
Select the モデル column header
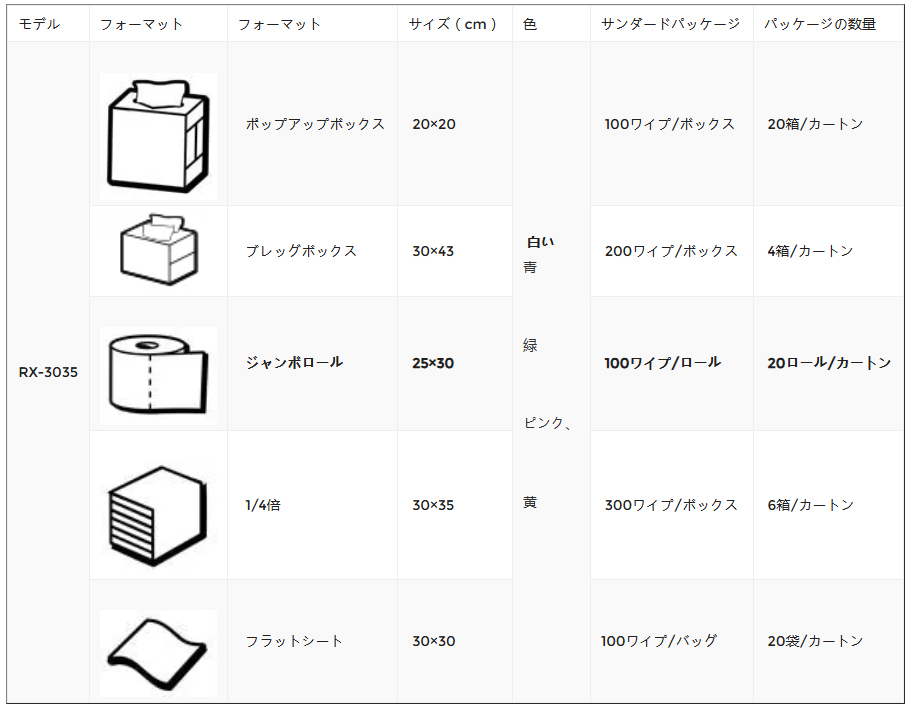pos(39,24)
